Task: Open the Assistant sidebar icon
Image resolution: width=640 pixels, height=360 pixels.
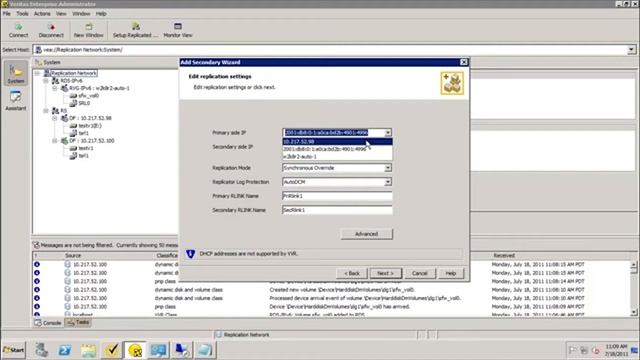Action: click(x=16, y=100)
